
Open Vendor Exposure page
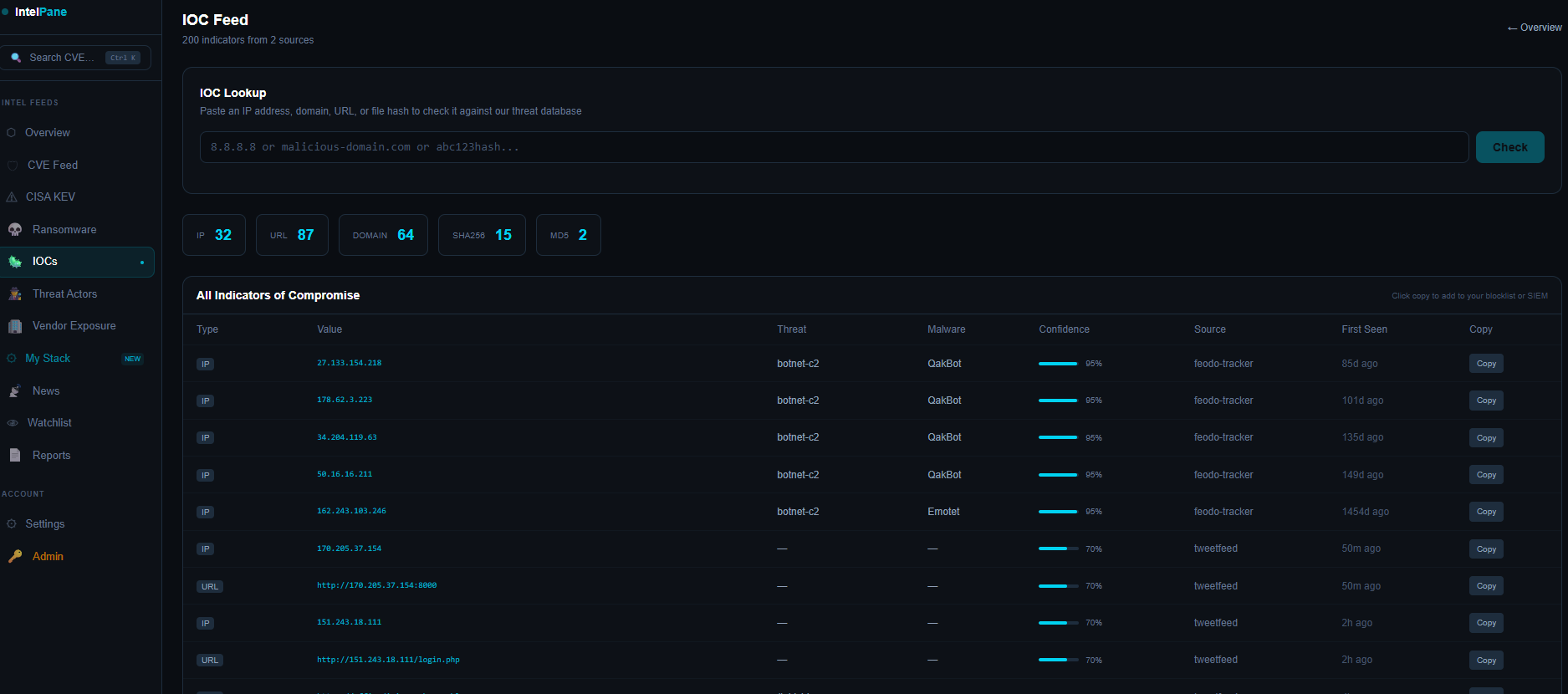(x=77, y=326)
